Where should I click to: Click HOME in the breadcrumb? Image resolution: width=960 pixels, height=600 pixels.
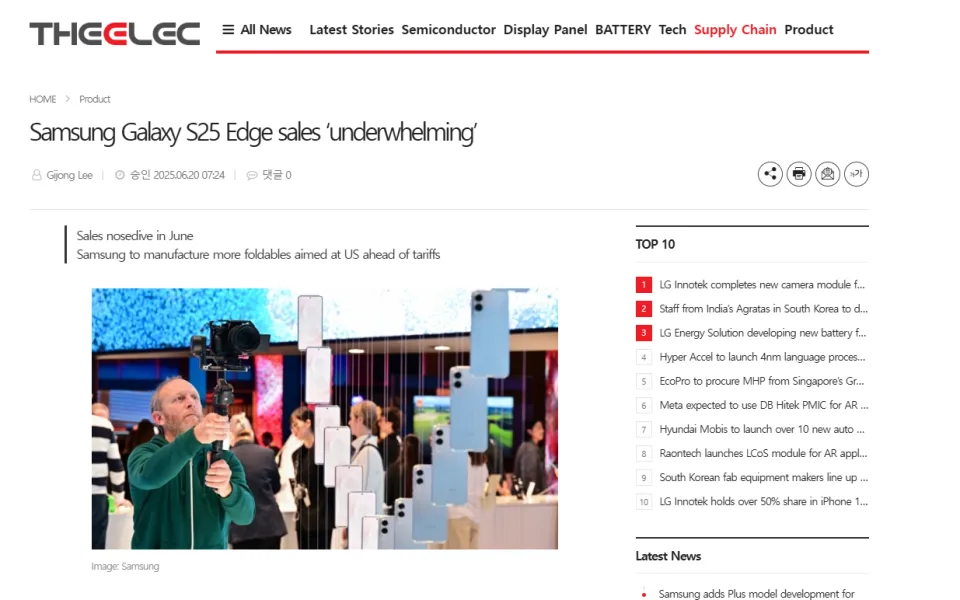pyautogui.click(x=43, y=99)
